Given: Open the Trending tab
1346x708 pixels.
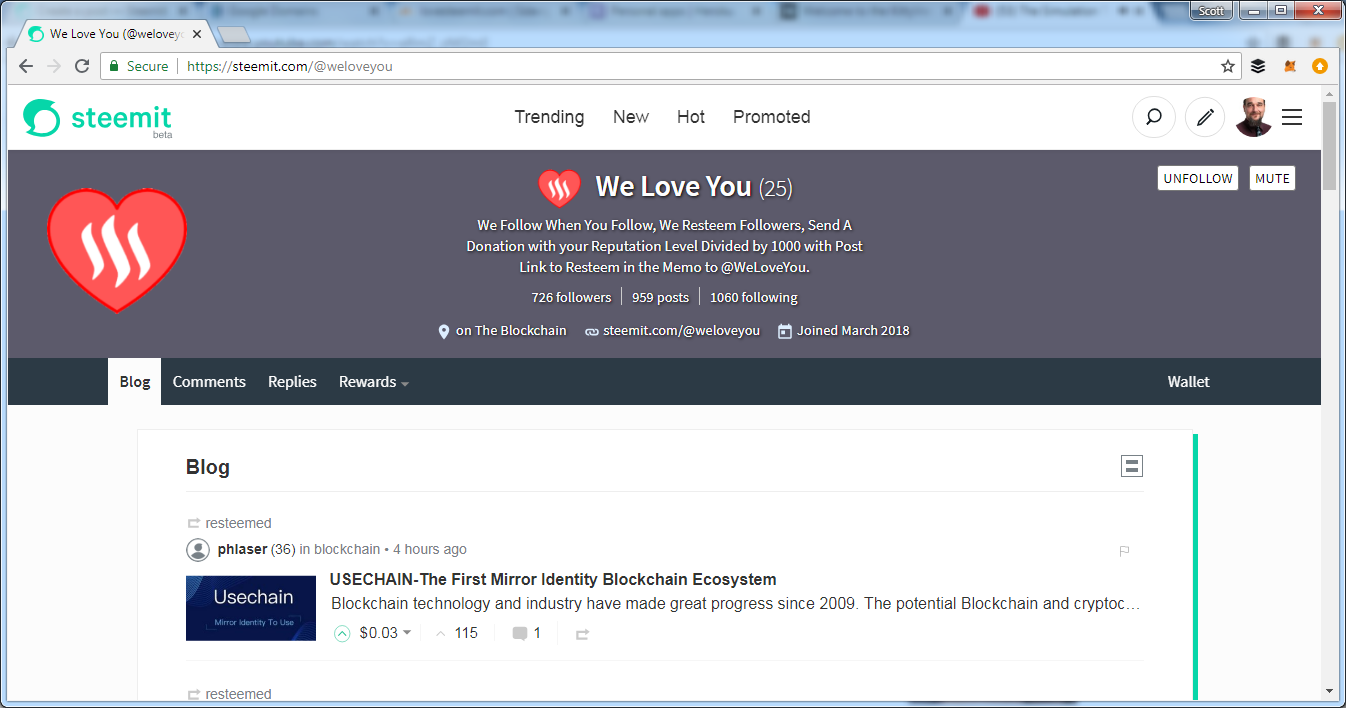Looking at the screenshot, I should (x=549, y=117).
